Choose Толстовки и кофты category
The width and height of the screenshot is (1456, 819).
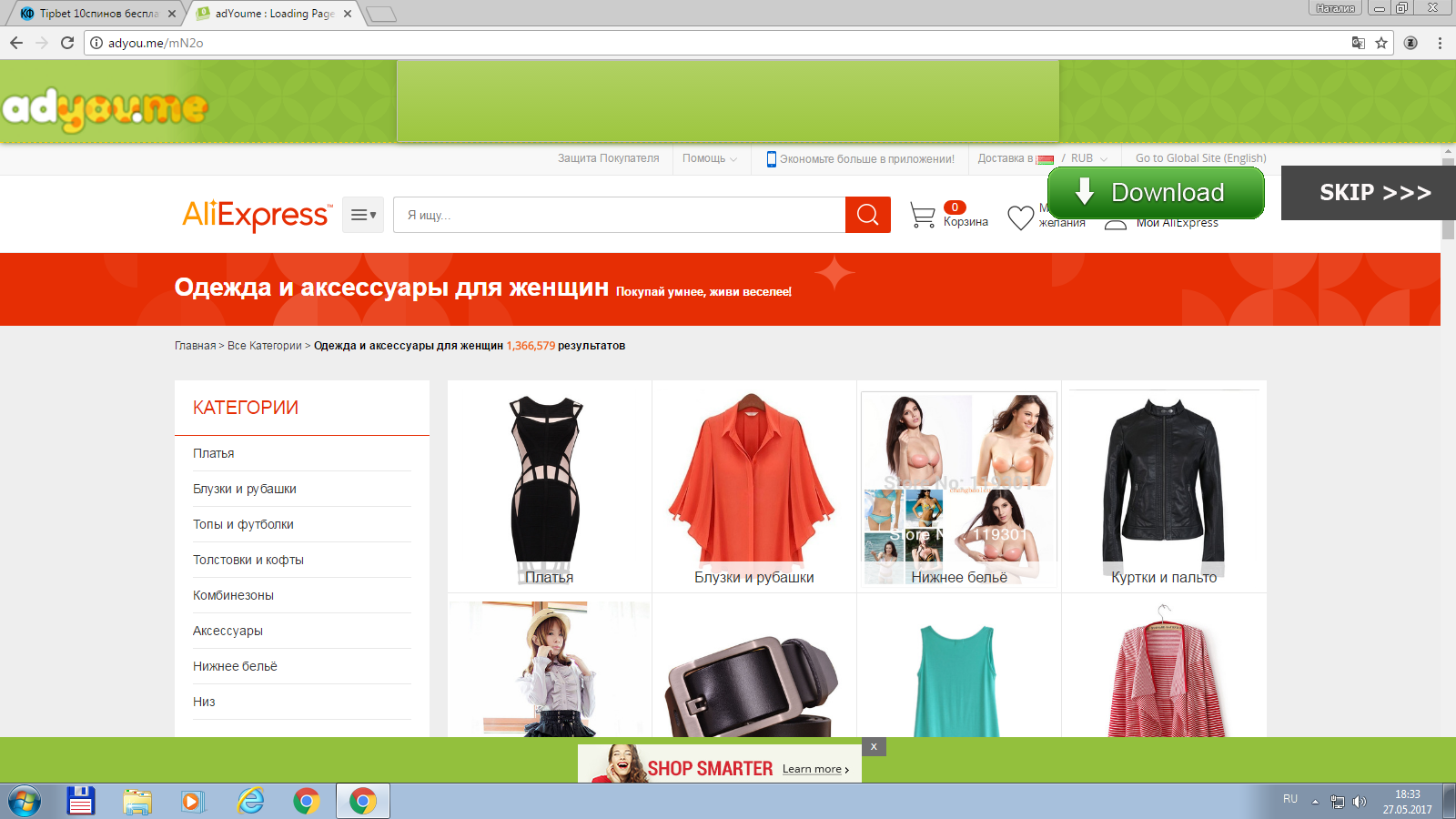pos(248,560)
